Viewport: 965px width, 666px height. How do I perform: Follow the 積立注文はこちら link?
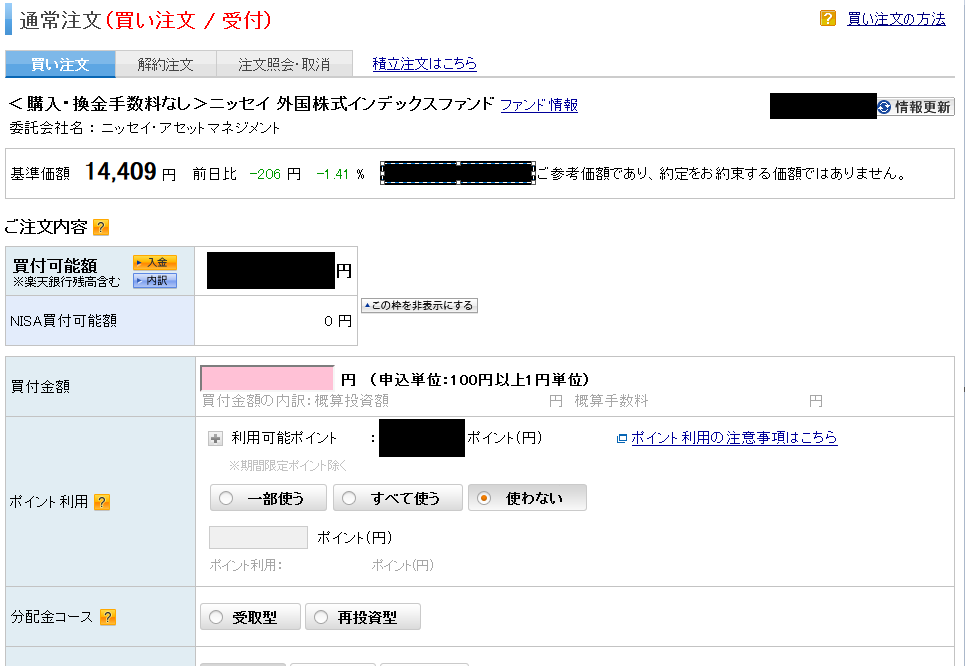pos(424,64)
